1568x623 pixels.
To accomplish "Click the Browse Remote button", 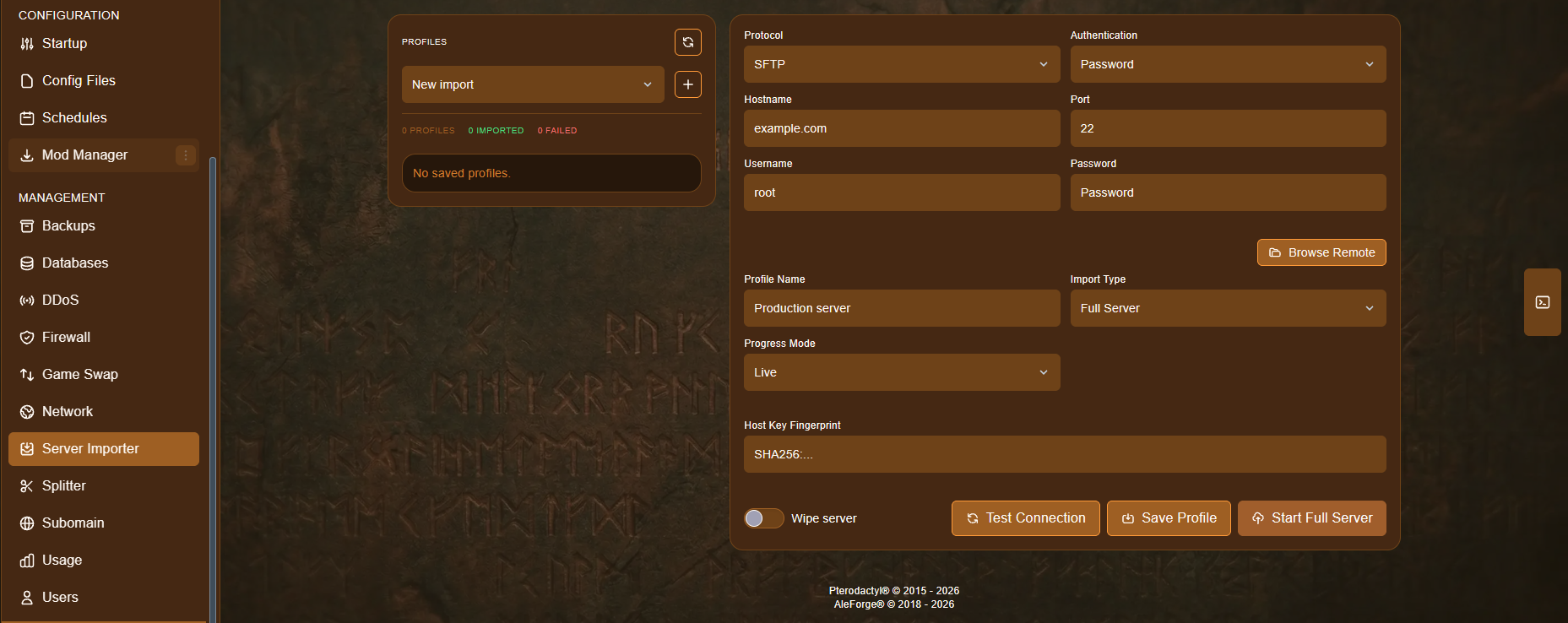I will point(1321,252).
